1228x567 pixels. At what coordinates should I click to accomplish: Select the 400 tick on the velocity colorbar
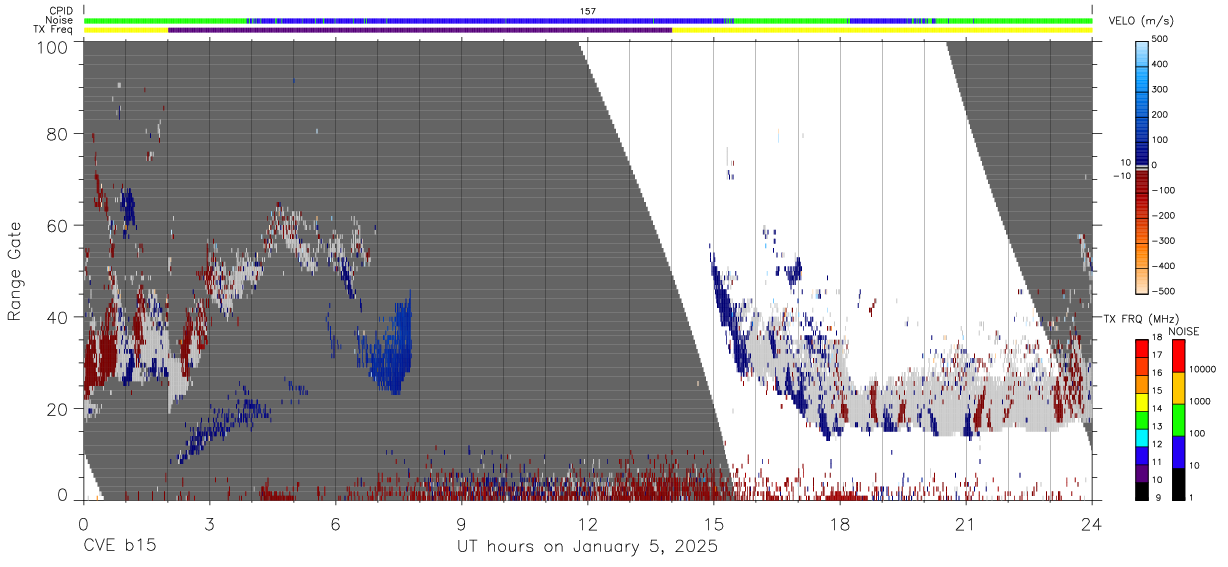[x=1162, y=65]
